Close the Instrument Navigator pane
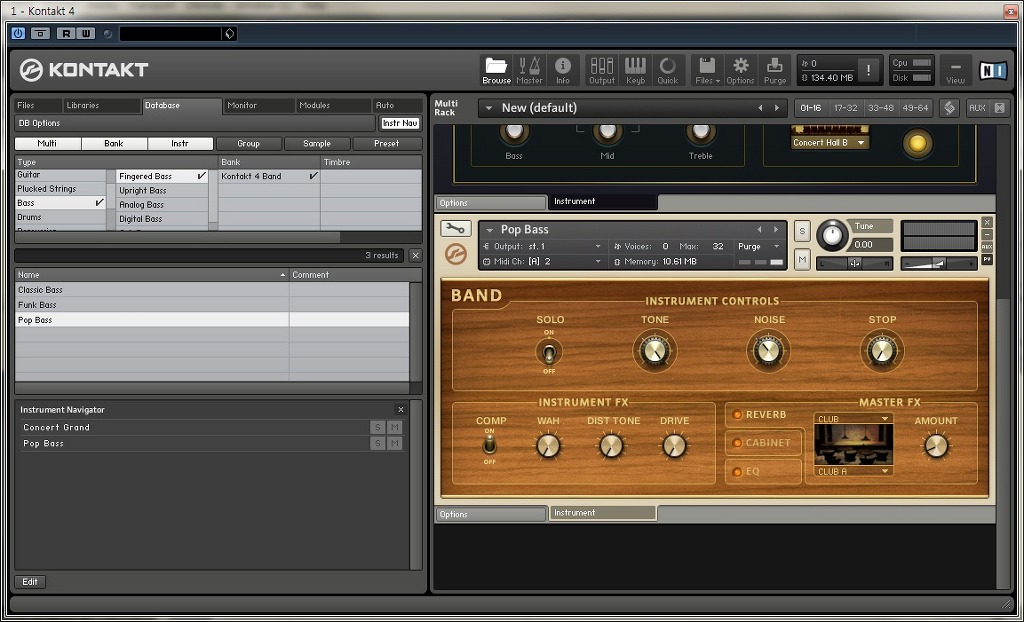This screenshot has width=1024, height=622. click(401, 410)
